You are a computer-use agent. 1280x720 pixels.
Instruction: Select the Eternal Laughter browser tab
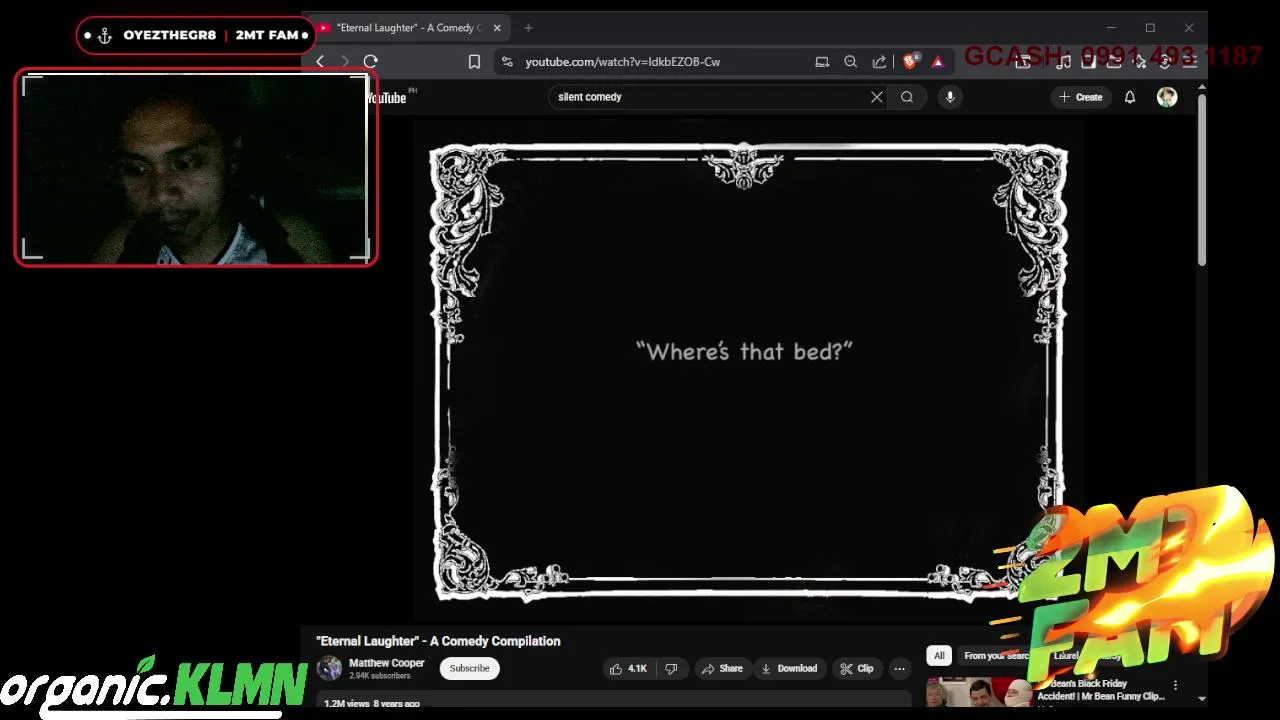[408, 28]
